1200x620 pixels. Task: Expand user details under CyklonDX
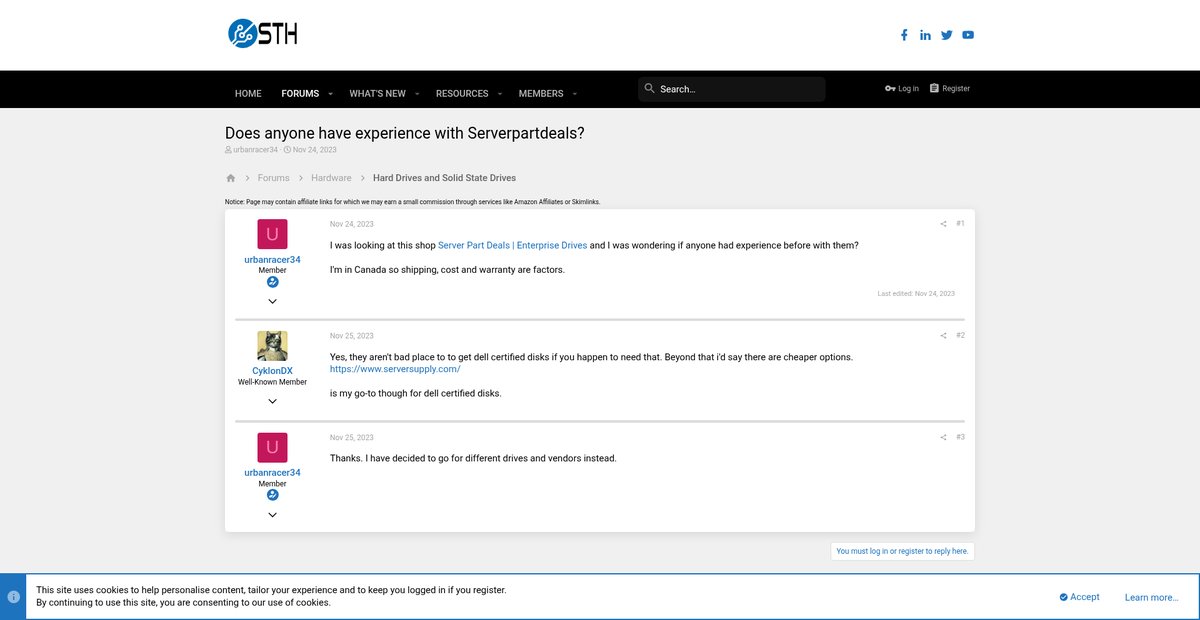pos(272,402)
